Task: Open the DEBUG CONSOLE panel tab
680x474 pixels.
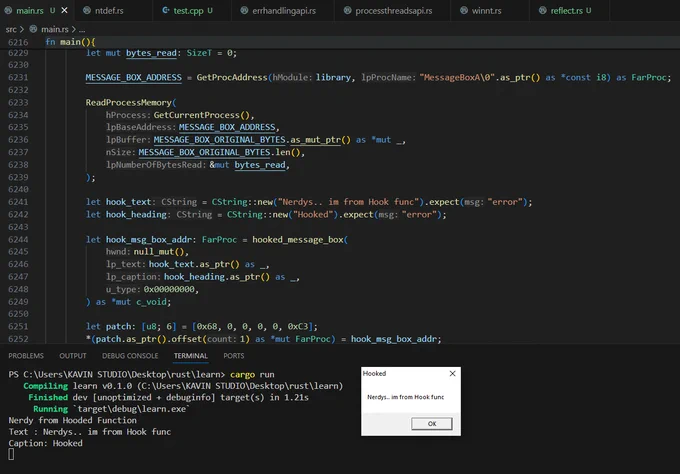Action: tap(130, 356)
